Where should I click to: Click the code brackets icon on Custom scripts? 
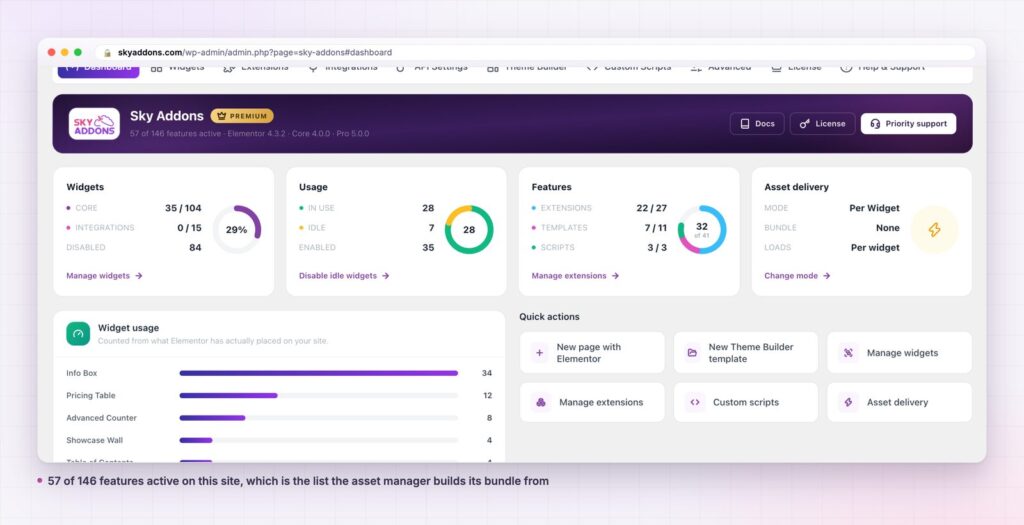click(x=695, y=402)
